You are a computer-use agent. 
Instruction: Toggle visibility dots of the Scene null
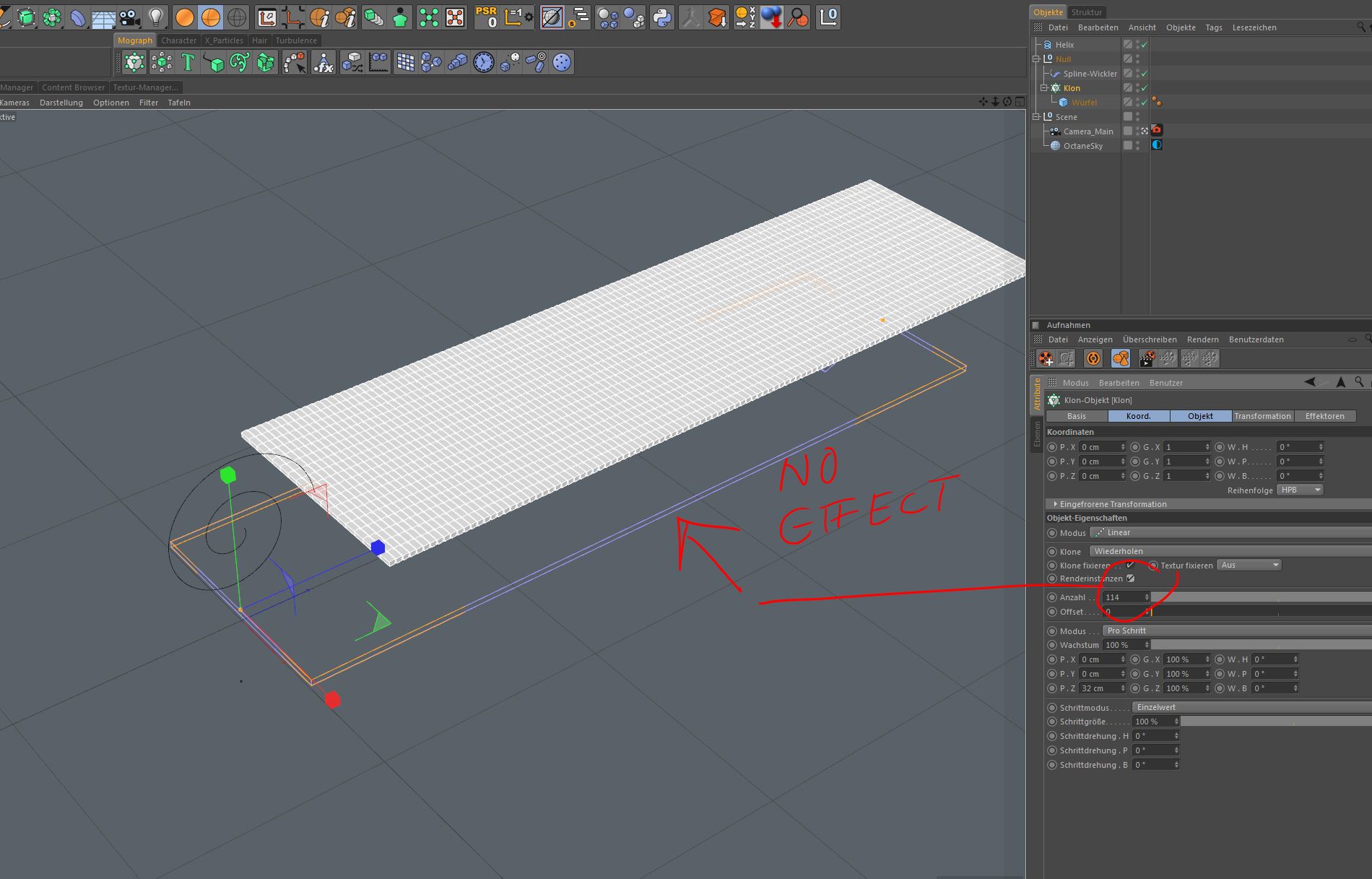click(1138, 116)
